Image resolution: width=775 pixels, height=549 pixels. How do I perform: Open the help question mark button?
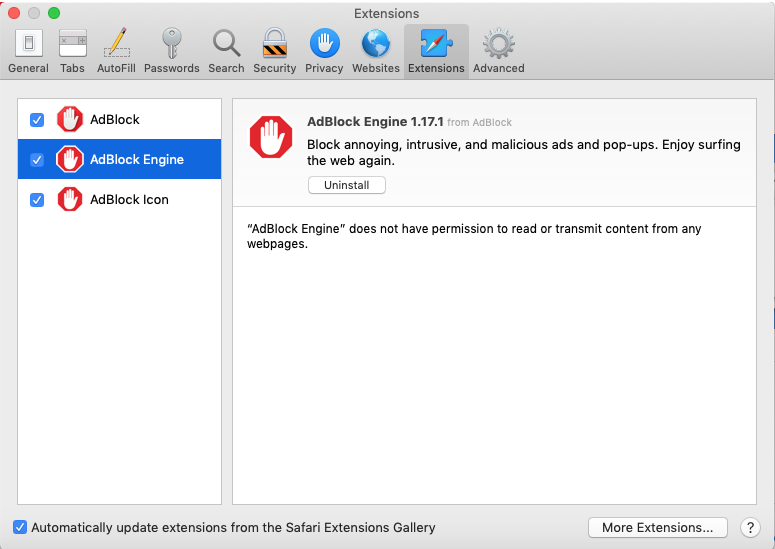pyautogui.click(x=750, y=527)
